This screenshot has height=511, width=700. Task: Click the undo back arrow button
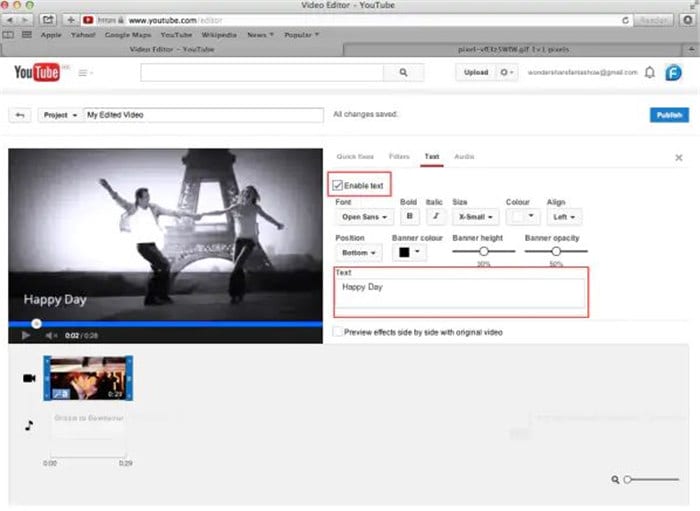(20, 115)
